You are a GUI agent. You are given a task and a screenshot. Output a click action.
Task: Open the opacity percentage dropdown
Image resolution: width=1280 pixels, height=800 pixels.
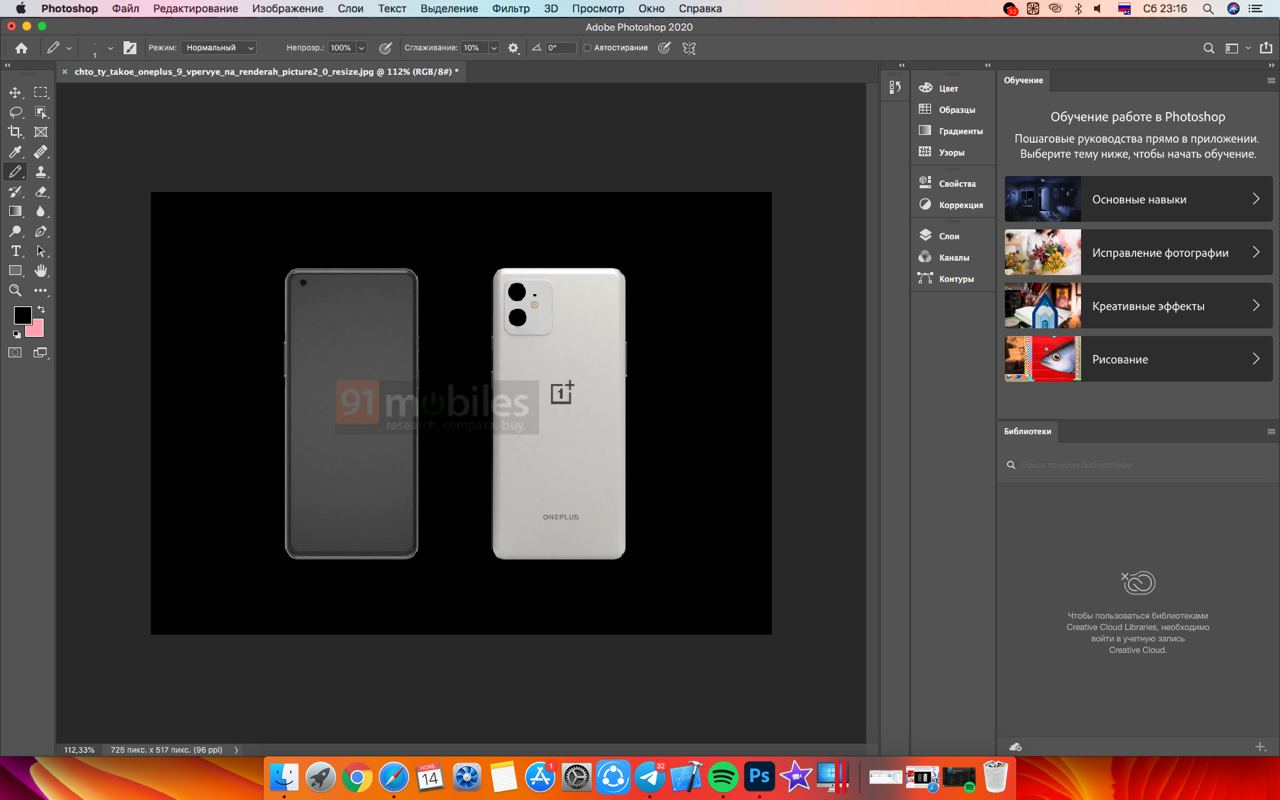(361, 47)
